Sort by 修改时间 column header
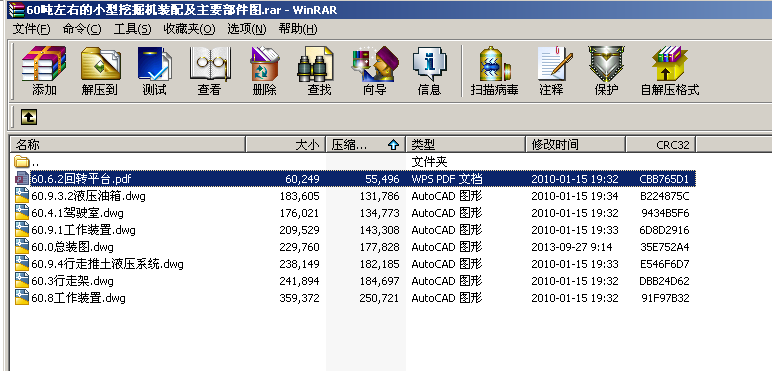The image size is (772, 371). coord(576,144)
